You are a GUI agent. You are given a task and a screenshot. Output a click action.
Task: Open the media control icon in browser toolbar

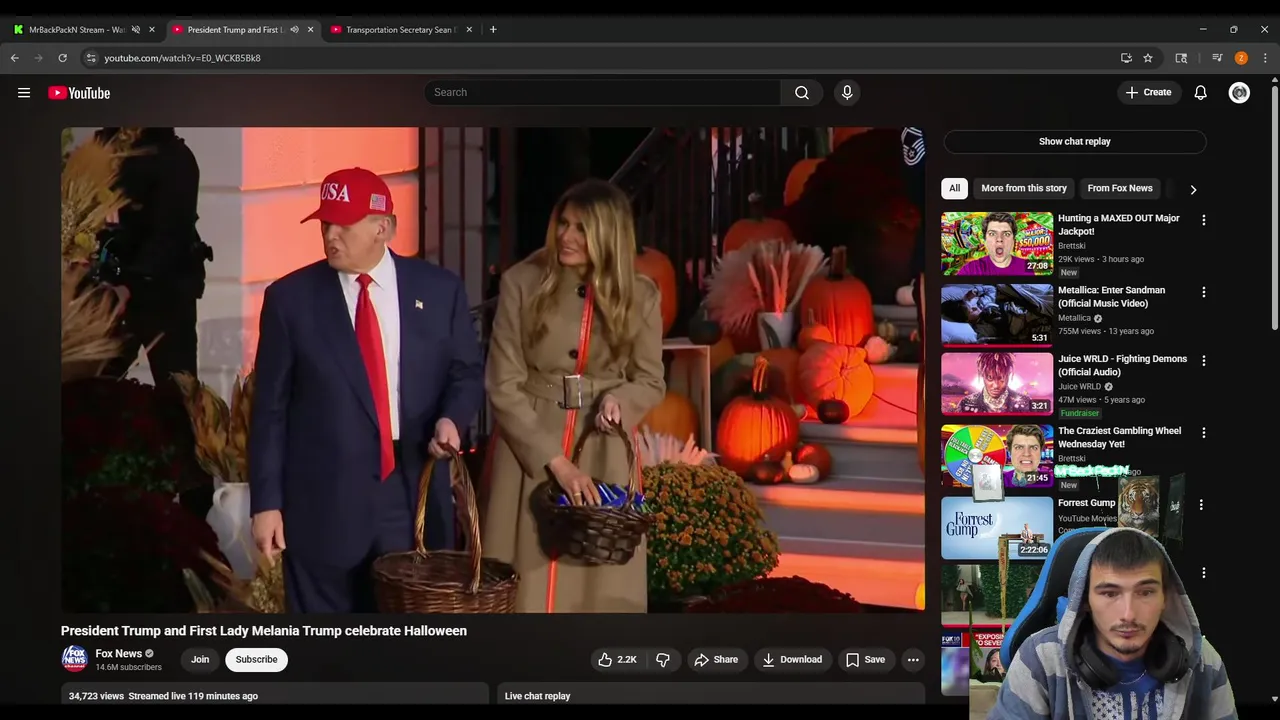[x=1217, y=58]
